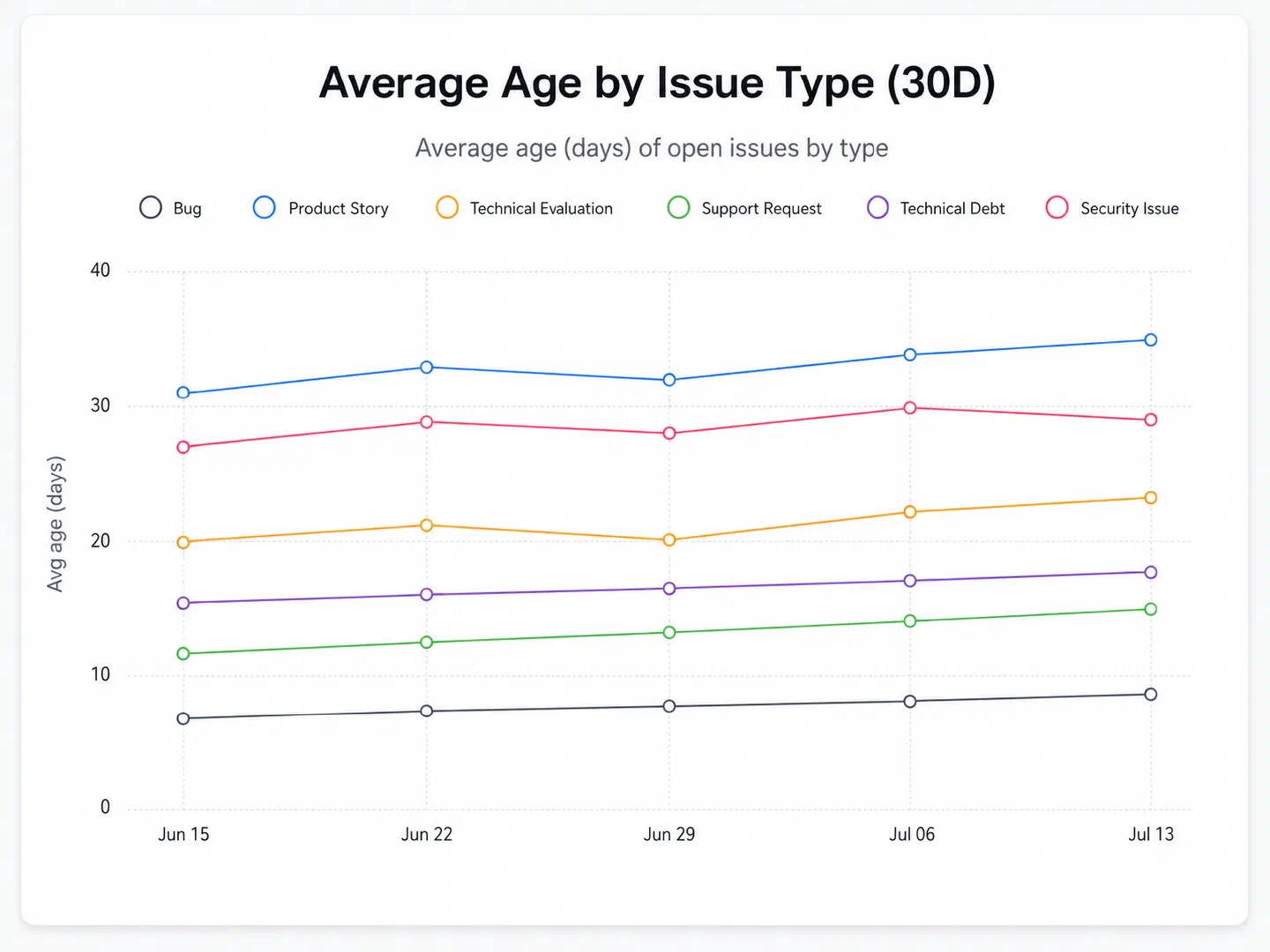Screen dimensions: 1270x952
Task: Select Technical Debt data point at Jun 15
Action: [183, 603]
